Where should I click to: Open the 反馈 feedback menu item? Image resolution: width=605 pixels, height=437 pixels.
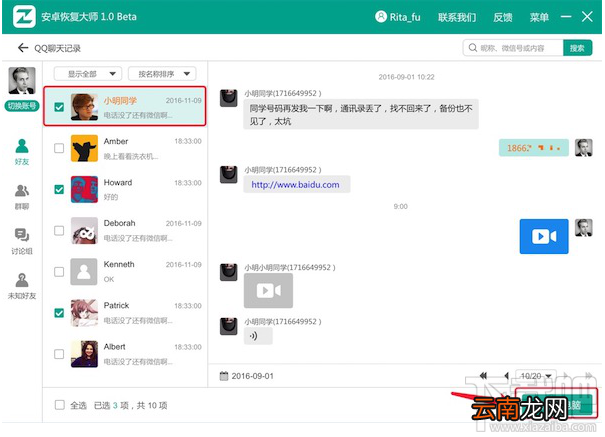click(503, 17)
